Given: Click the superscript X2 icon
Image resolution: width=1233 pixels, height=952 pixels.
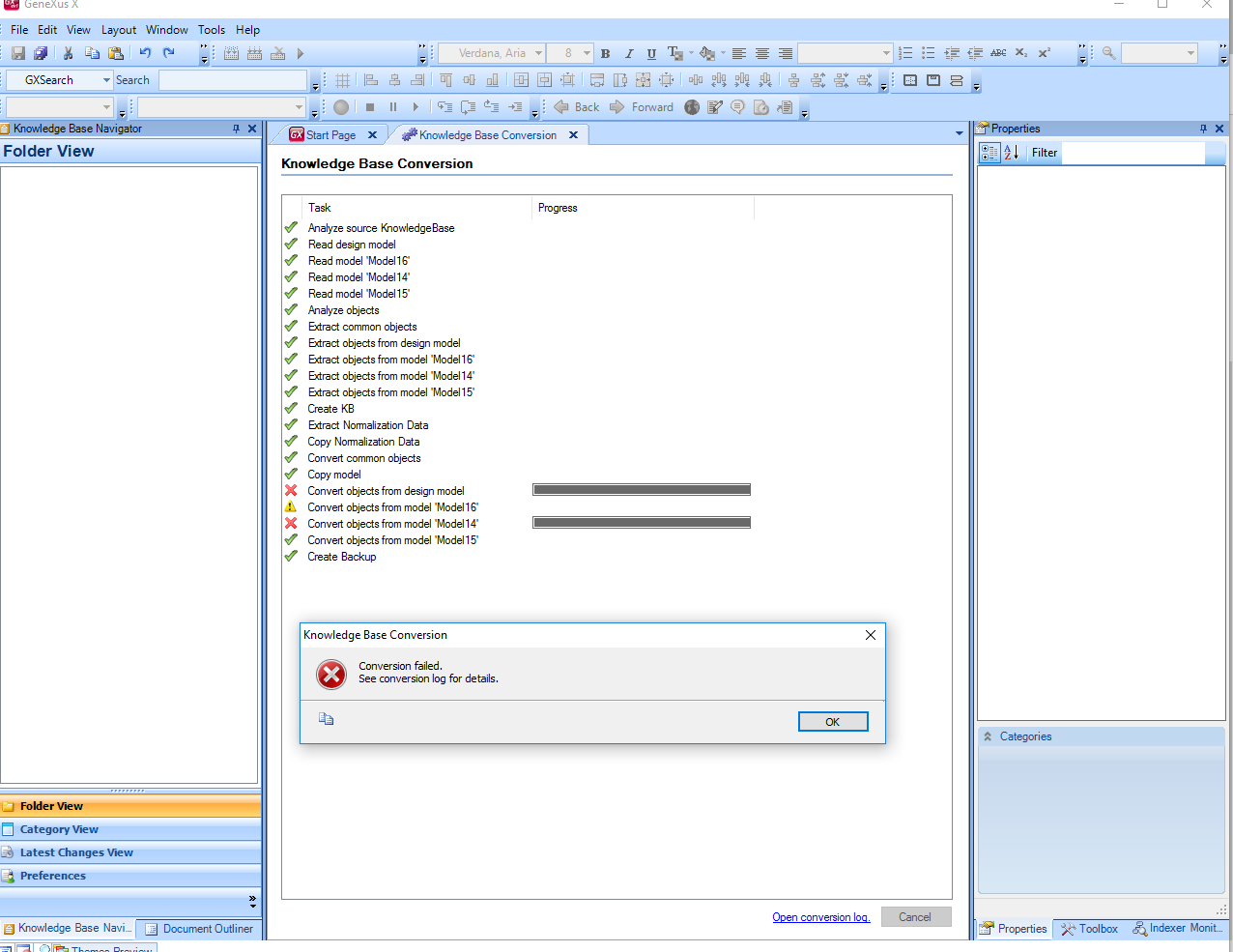Looking at the screenshot, I should tap(1045, 53).
